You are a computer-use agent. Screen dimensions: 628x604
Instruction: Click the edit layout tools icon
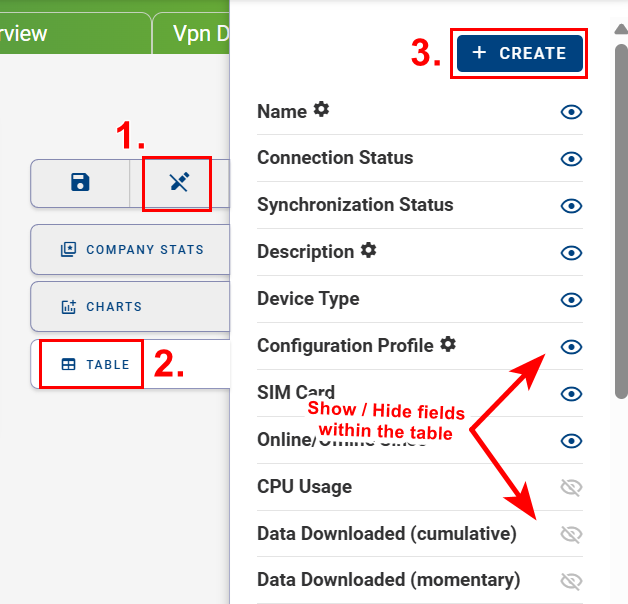pos(179,182)
